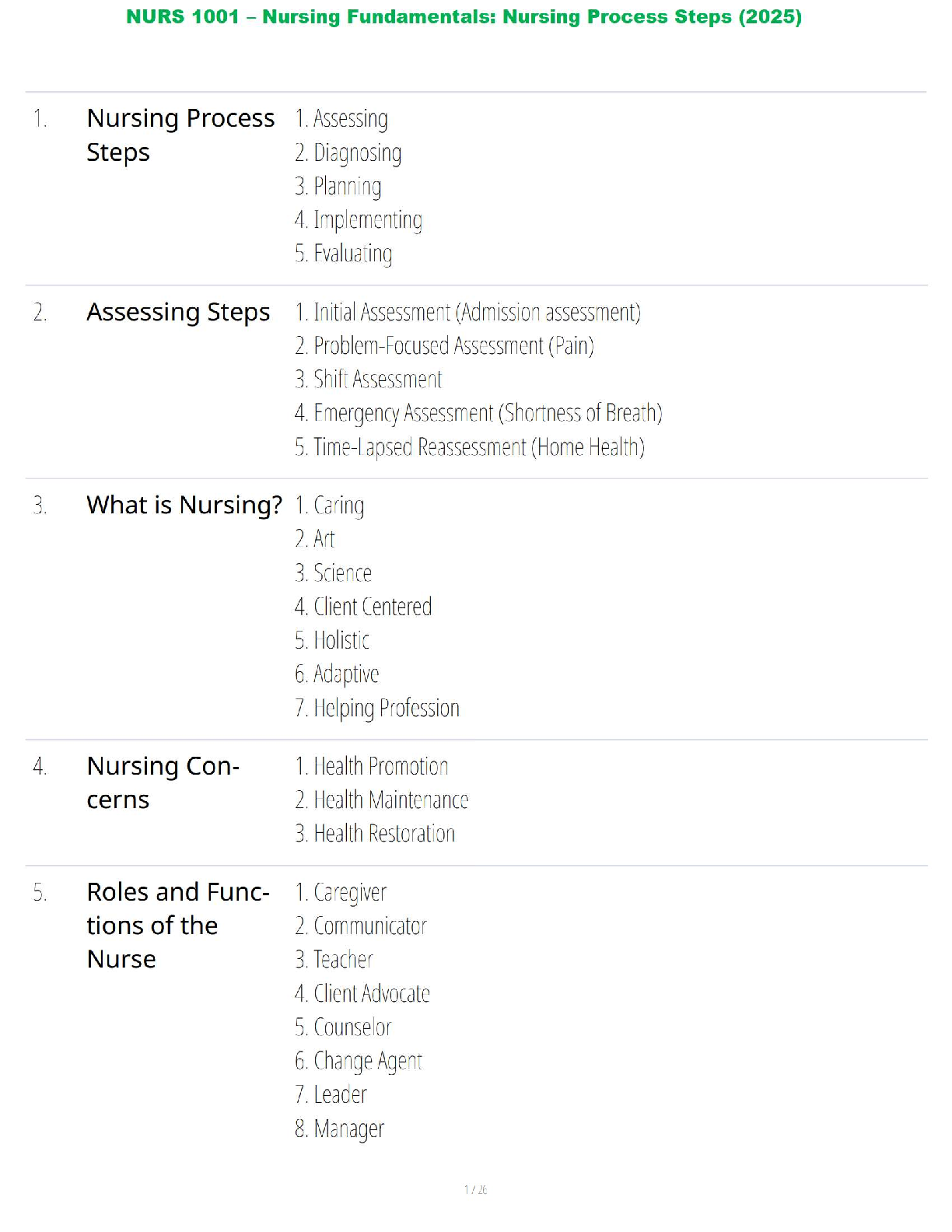Click the page number at page bottom
This screenshot has width=952, height=1232.
click(x=475, y=1189)
